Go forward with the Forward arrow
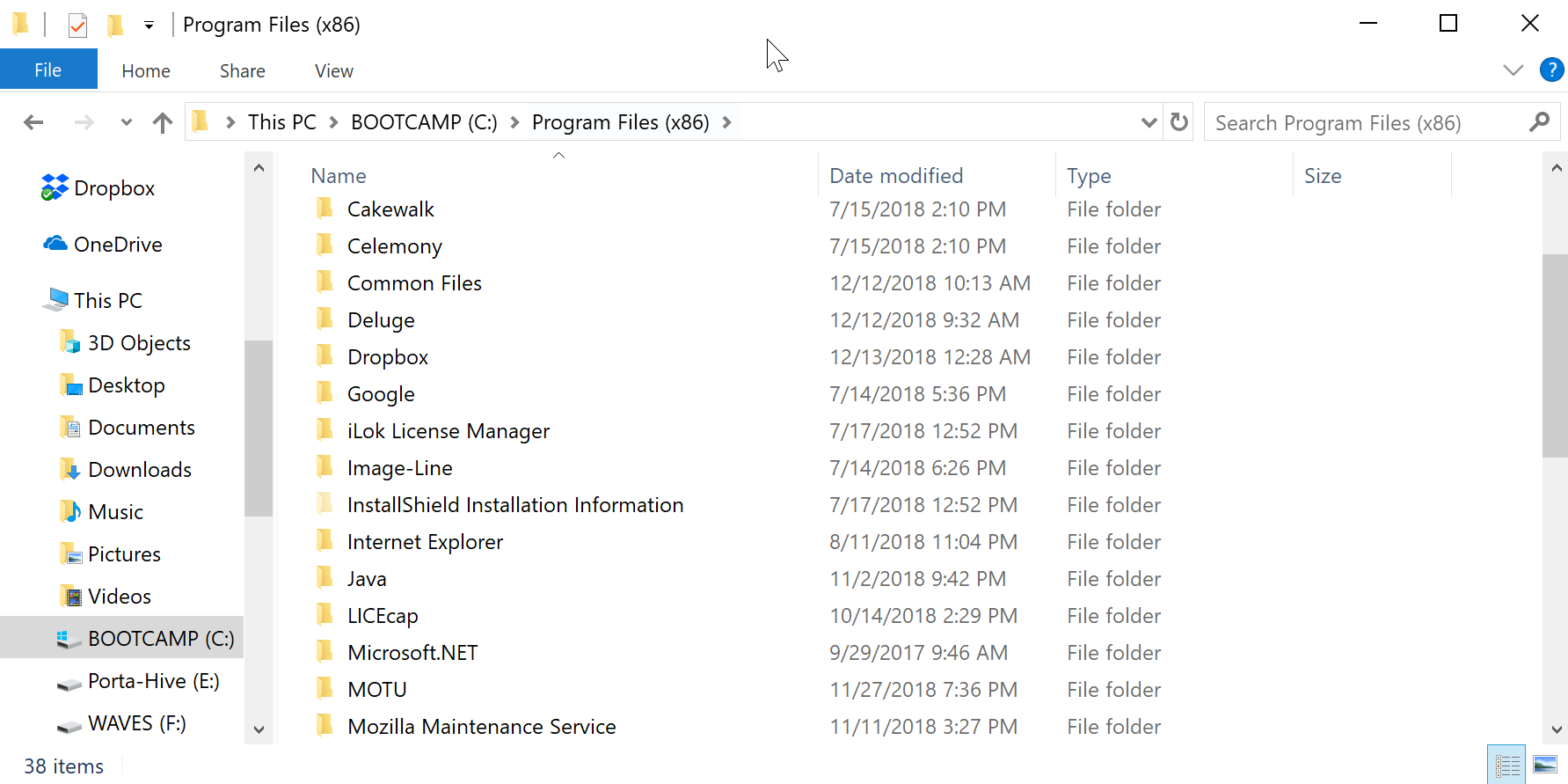The height and width of the screenshot is (784, 1568). click(84, 122)
